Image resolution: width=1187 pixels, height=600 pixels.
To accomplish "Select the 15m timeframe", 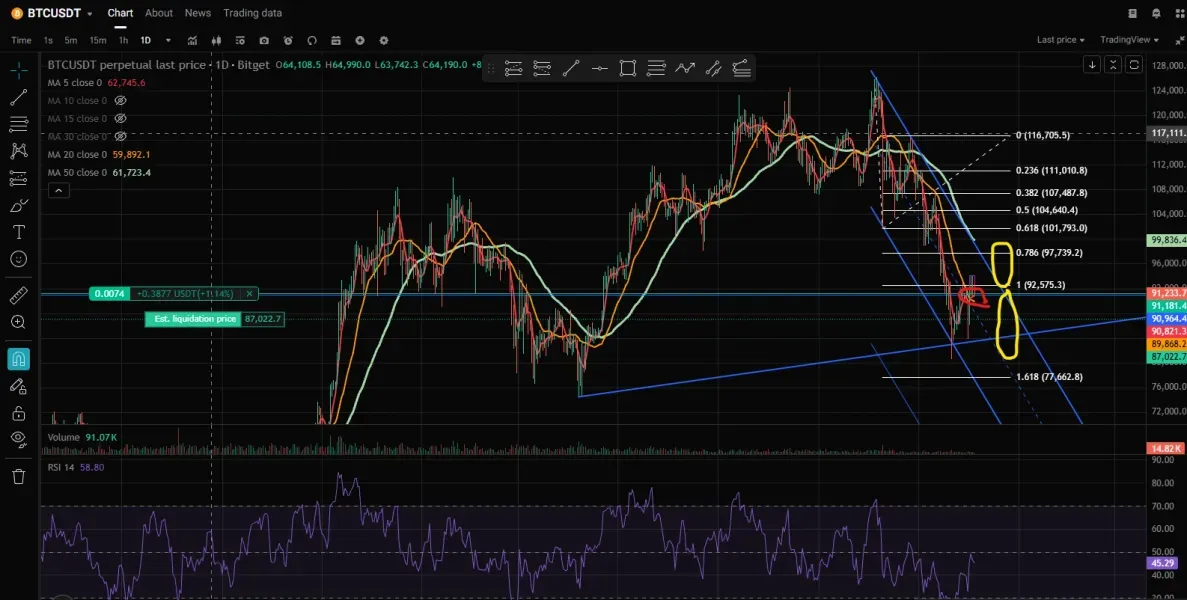I will pyautogui.click(x=97, y=40).
